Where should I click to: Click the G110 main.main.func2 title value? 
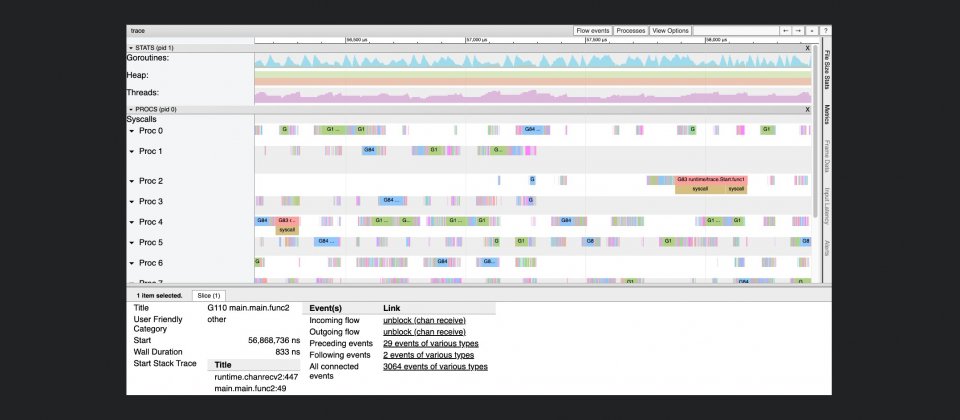point(249,308)
